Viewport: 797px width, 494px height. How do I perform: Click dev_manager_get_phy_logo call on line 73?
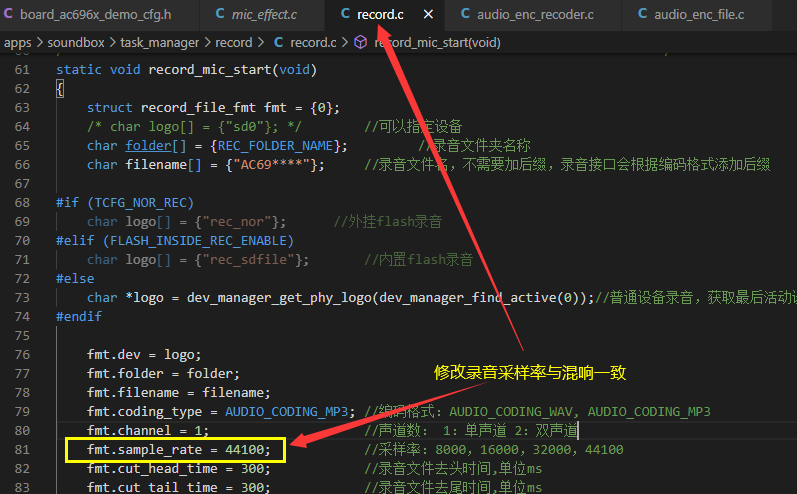[279, 298]
